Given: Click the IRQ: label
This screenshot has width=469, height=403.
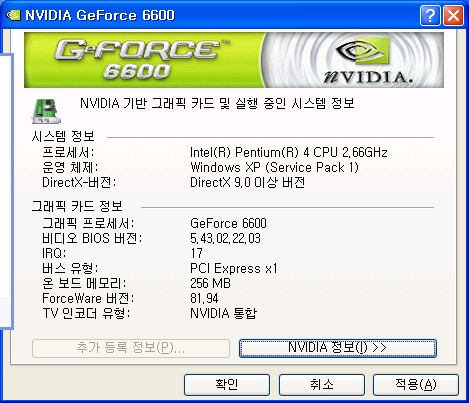Looking at the screenshot, I should [x=54, y=253].
